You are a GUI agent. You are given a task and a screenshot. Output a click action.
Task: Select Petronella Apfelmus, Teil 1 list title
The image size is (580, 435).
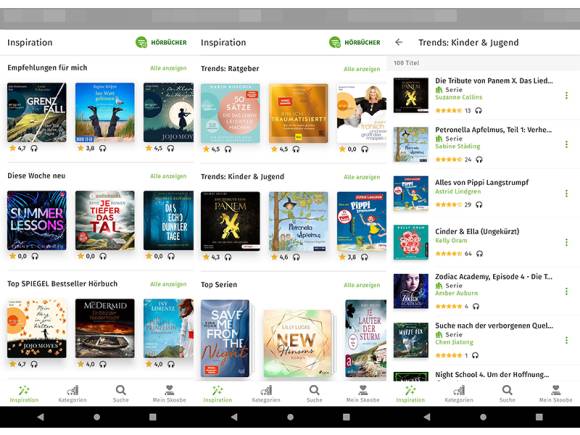coord(493,129)
